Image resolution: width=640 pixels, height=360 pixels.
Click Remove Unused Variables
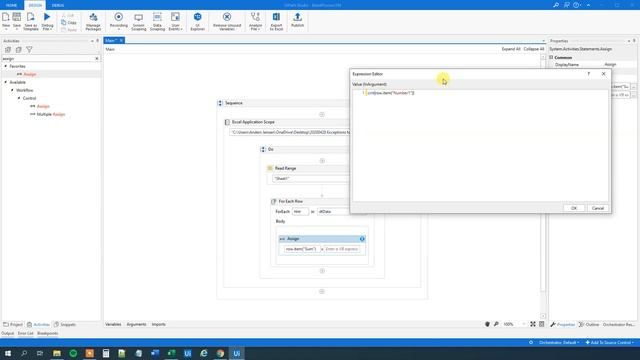pyautogui.click(x=227, y=21)
